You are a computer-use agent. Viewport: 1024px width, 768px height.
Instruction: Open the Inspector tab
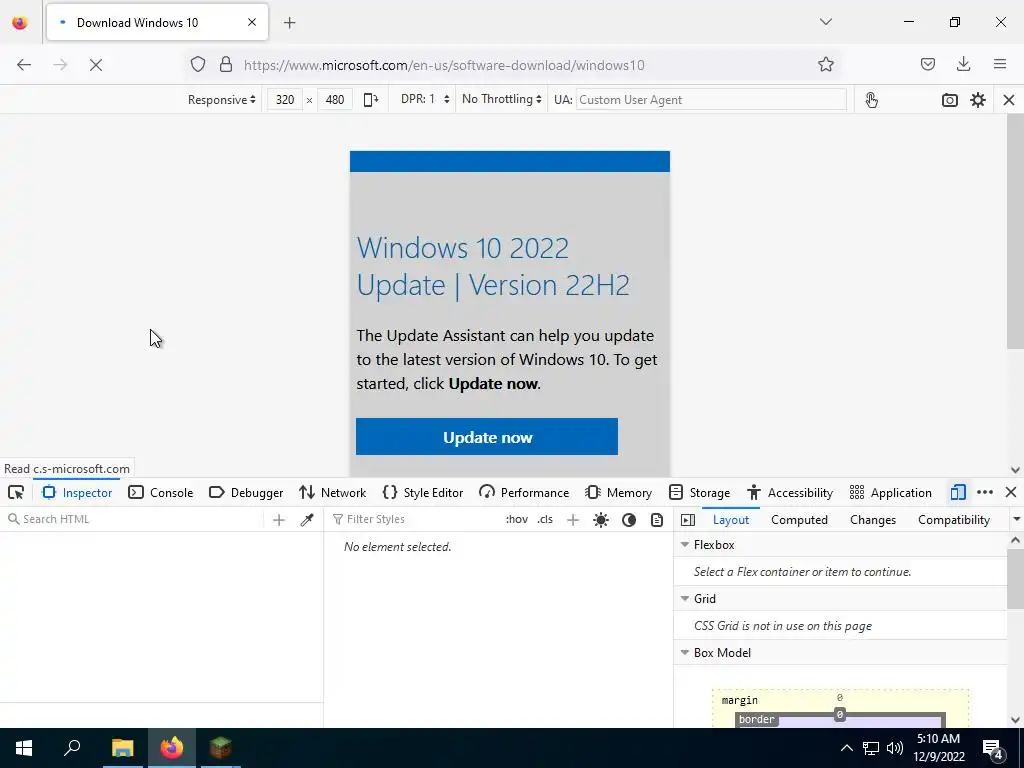coord(77,492)
